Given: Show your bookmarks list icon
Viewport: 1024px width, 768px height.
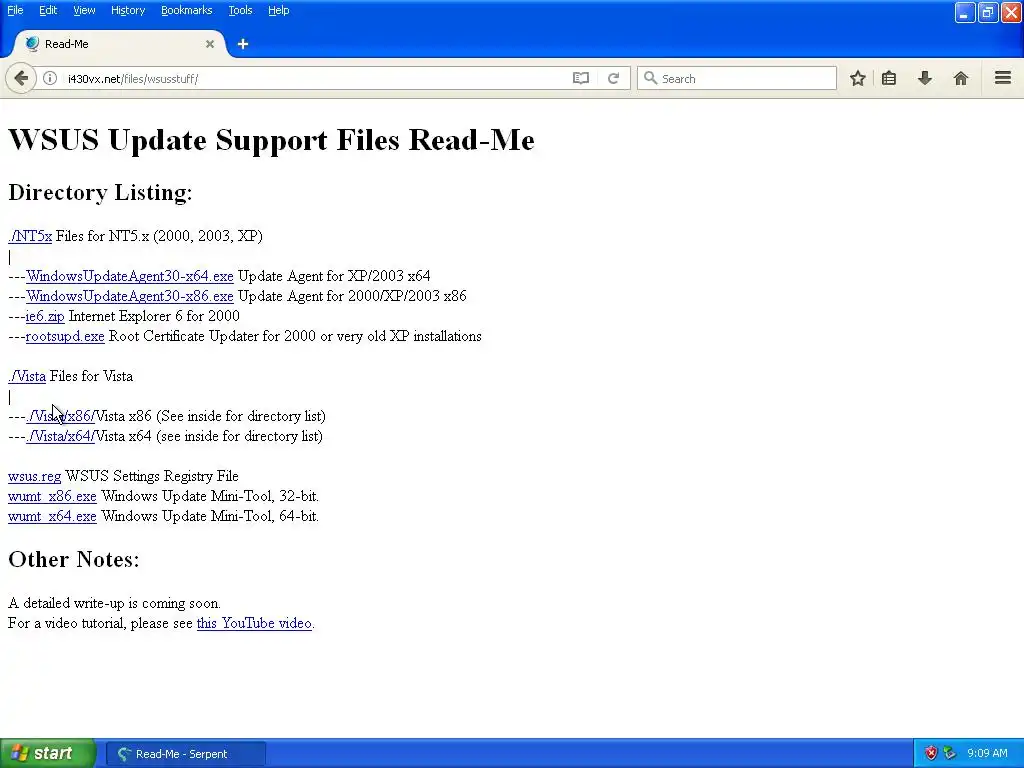Looking at the screenshot, I should pos(889,78).
